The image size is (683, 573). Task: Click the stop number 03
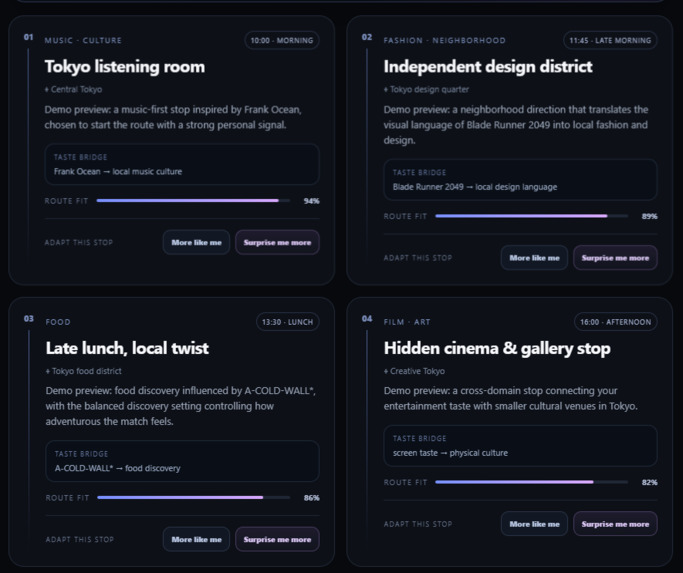coord(29,319)
